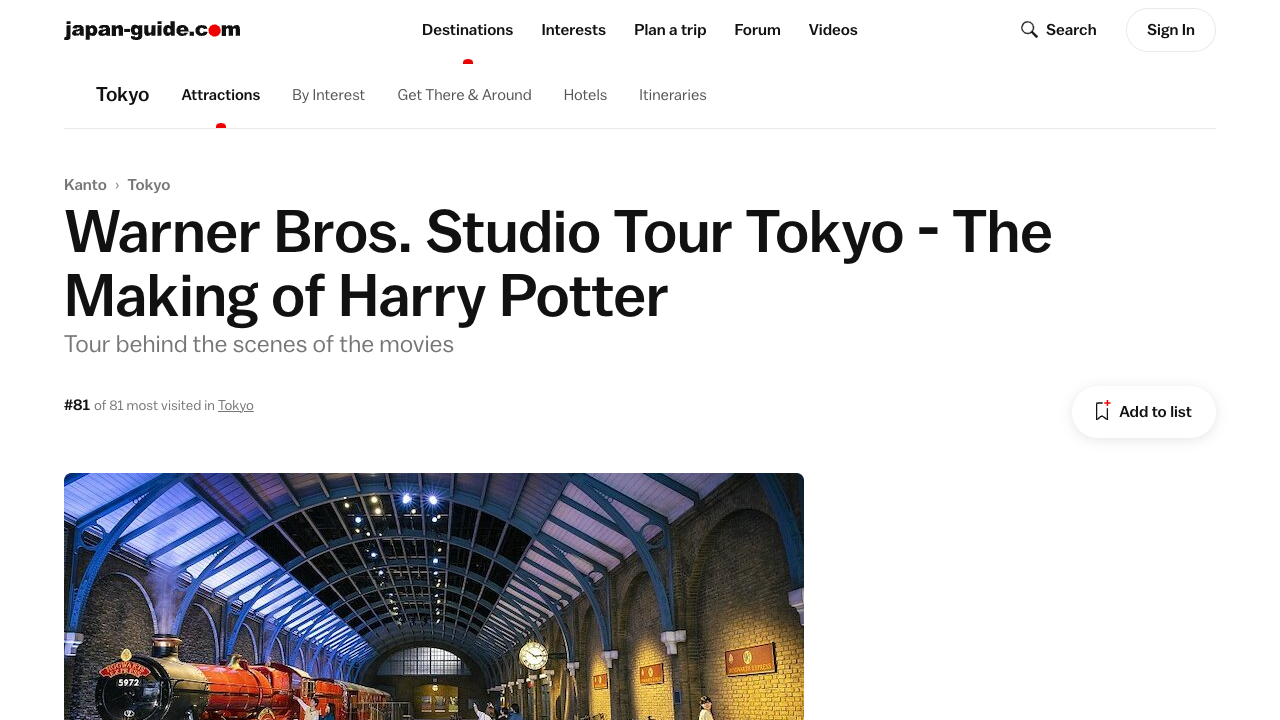Screen dimensions: 1280x720
Task: Click the magnifying glass search icon
Action: pos(1029,30)
